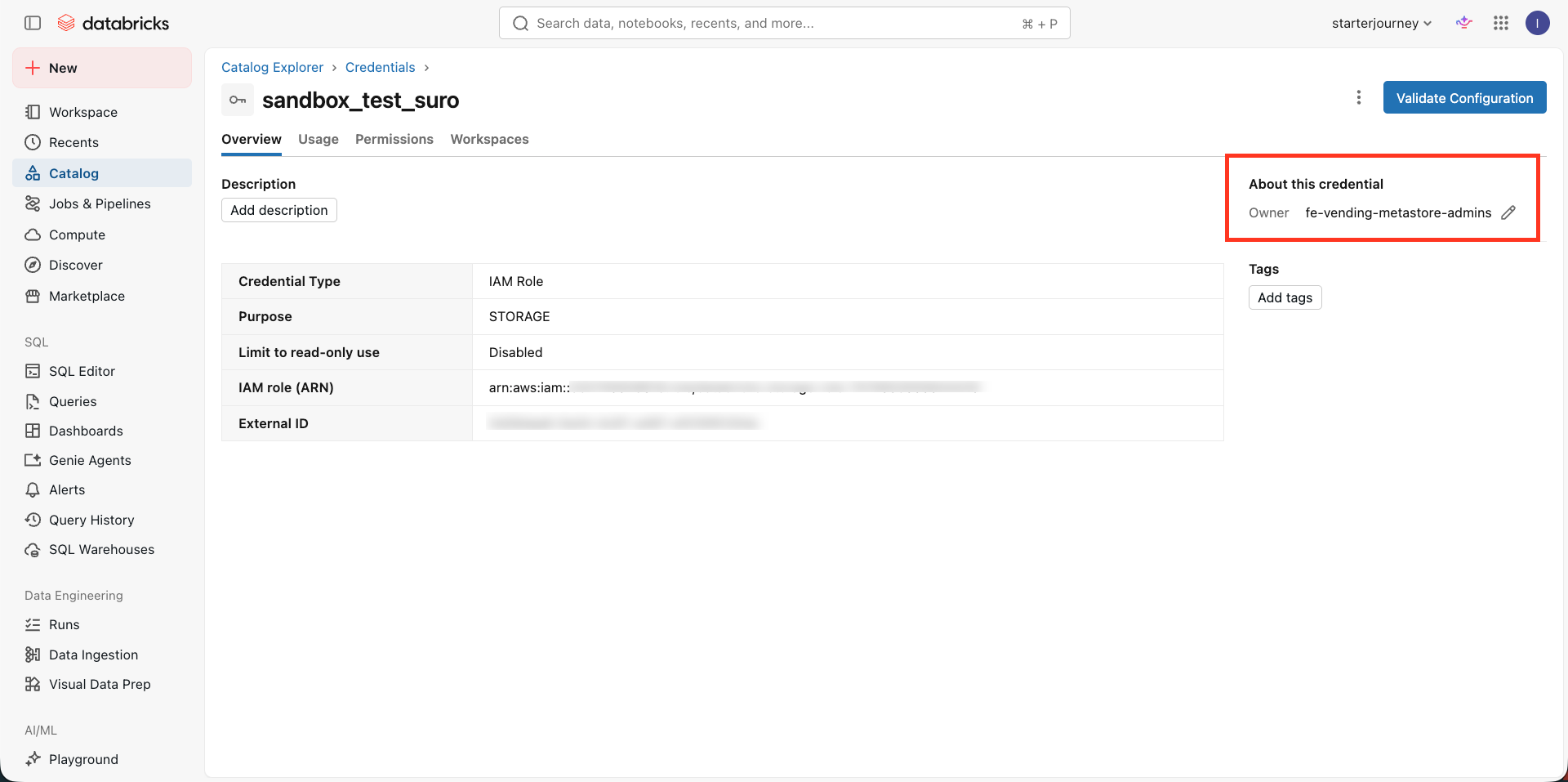Open Alerts in the sidebar

[x=102, y=489]
